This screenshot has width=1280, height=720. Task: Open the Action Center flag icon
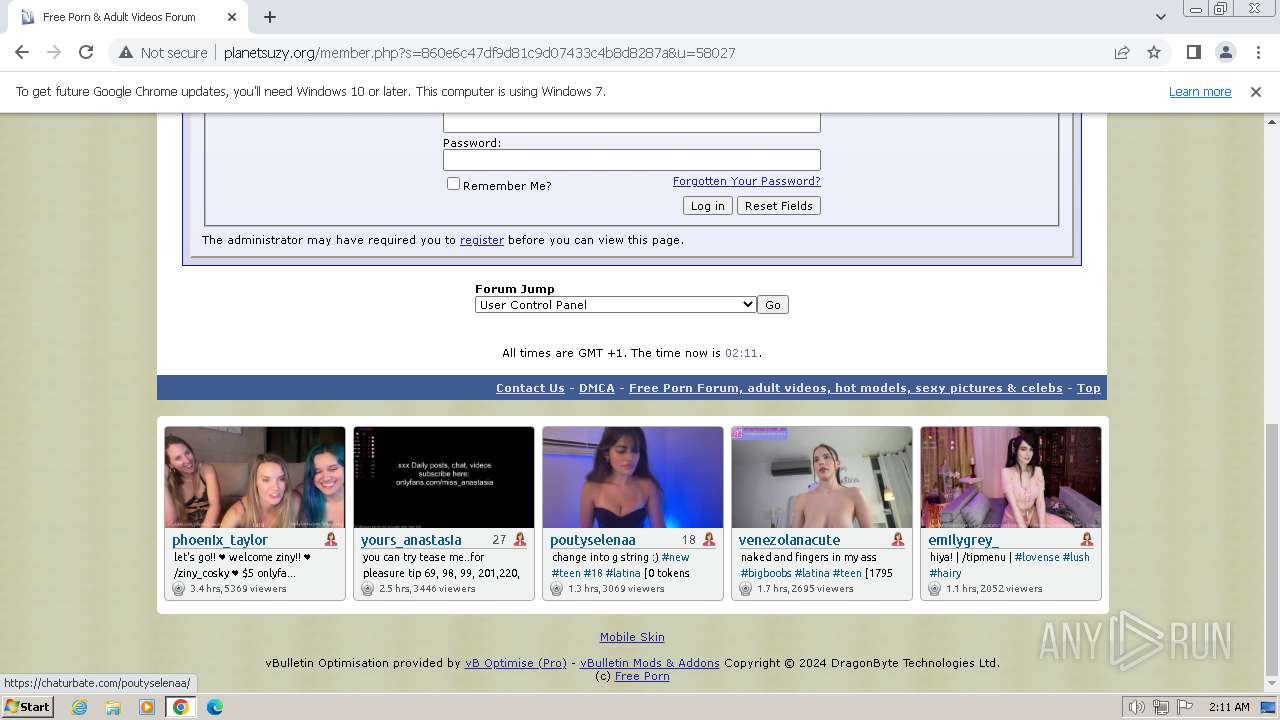tap(1183, 707)
